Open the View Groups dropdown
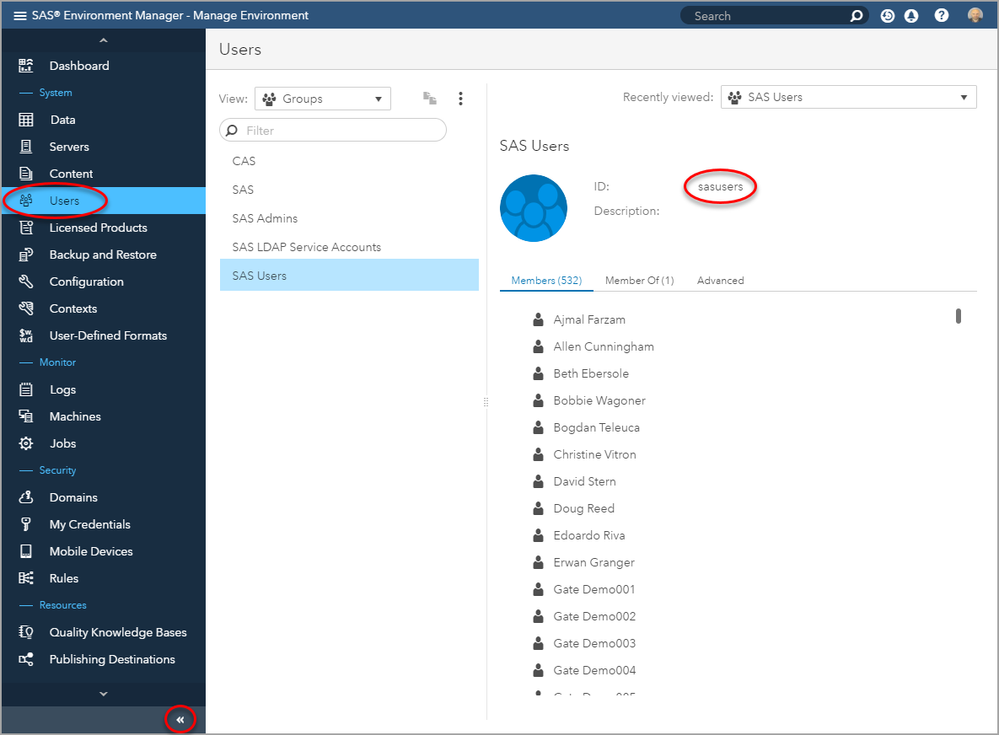999x735 pixels. (323, 98)
